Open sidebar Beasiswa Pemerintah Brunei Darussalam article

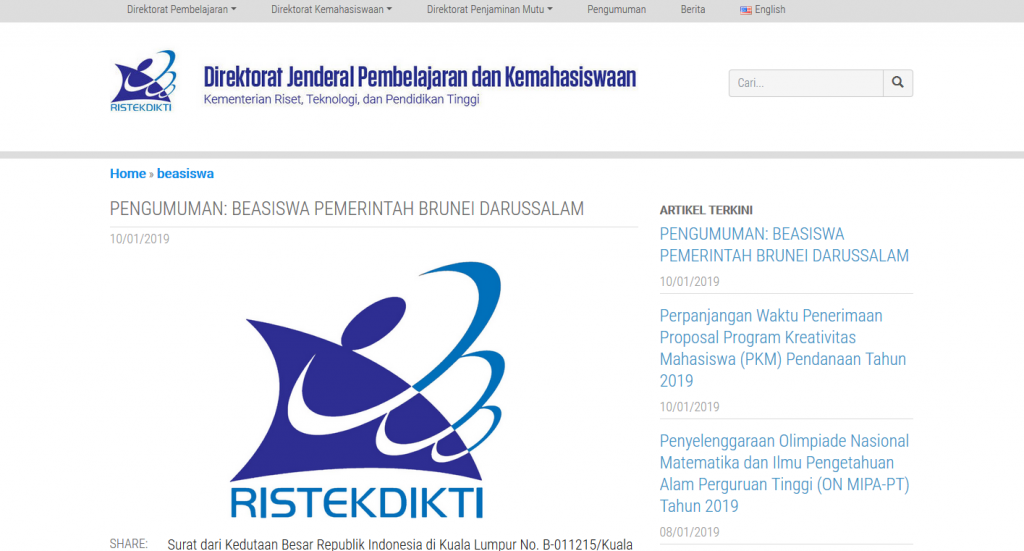pos(784,245)
